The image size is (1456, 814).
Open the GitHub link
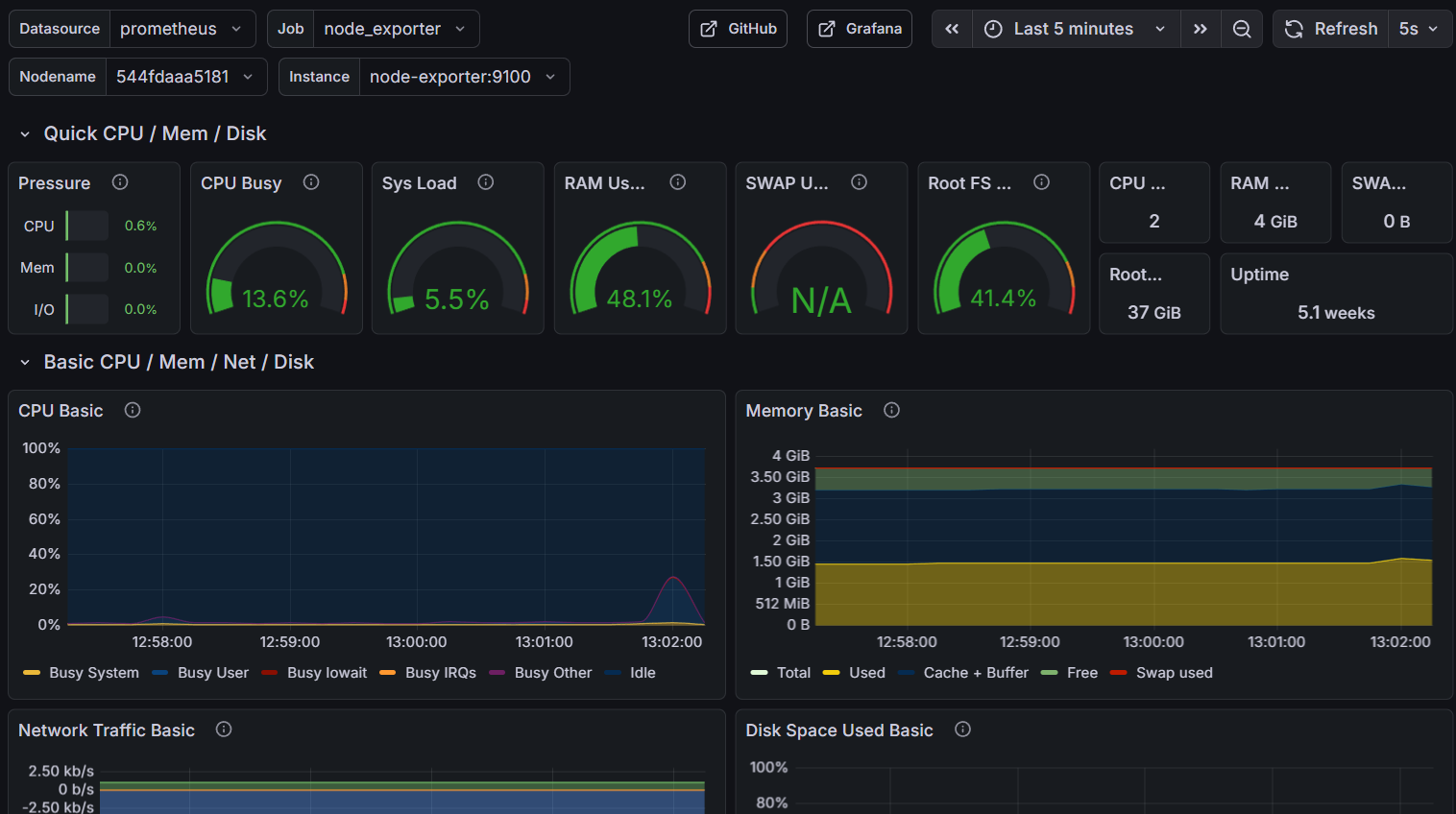(x=738, y=29)
